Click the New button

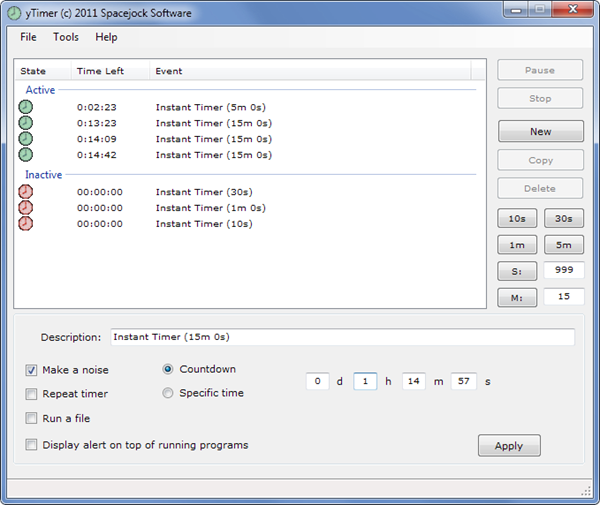click(x=541, y=131)
